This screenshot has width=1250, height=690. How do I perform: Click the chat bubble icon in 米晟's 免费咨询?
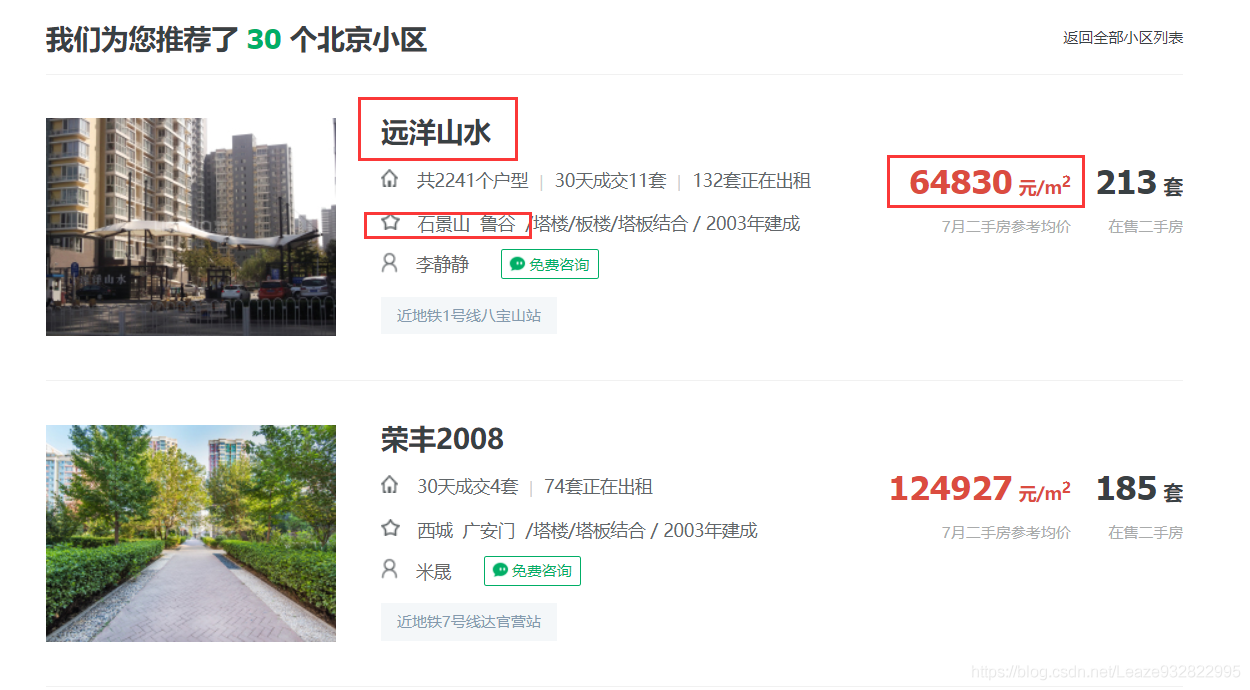tap(500, 570)
